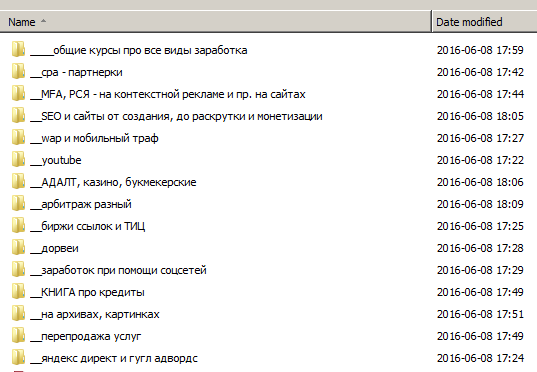Click folder icon of 'АДАЛТ, казино, букмекерские'
The image size is (537, 372).
pyautogui.click(x=18, y=181)
